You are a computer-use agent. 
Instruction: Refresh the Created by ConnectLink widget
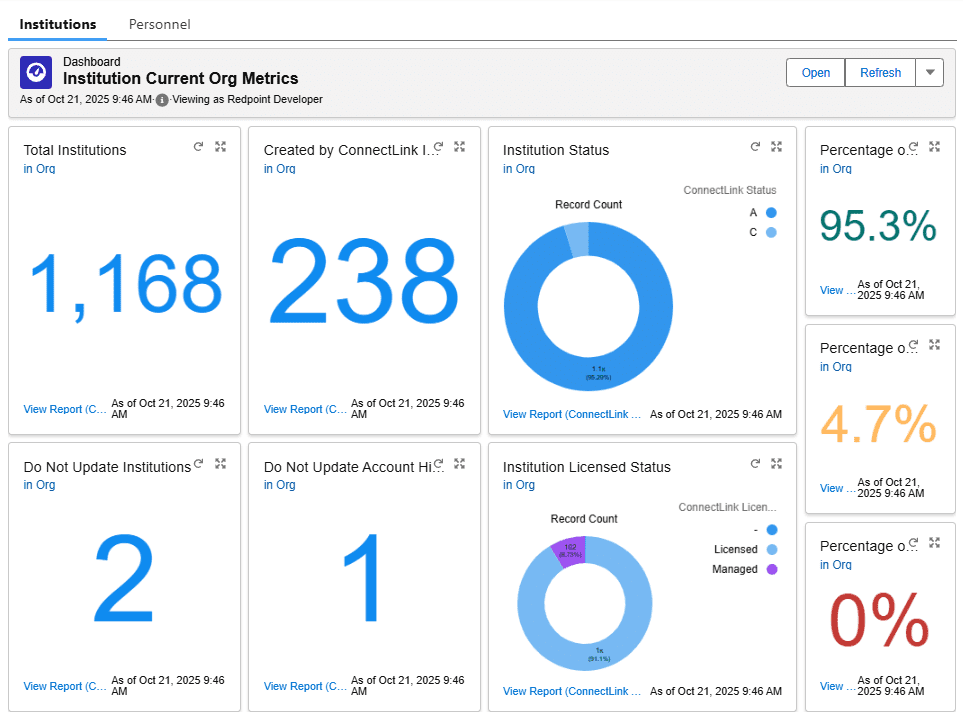tap(438, 146)
